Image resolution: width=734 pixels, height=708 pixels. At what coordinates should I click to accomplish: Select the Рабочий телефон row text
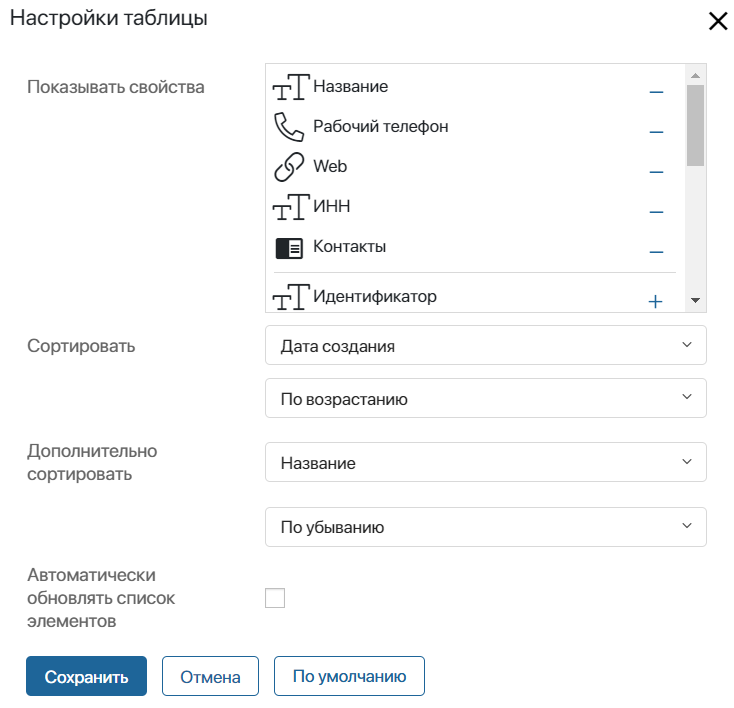point(381,126)
